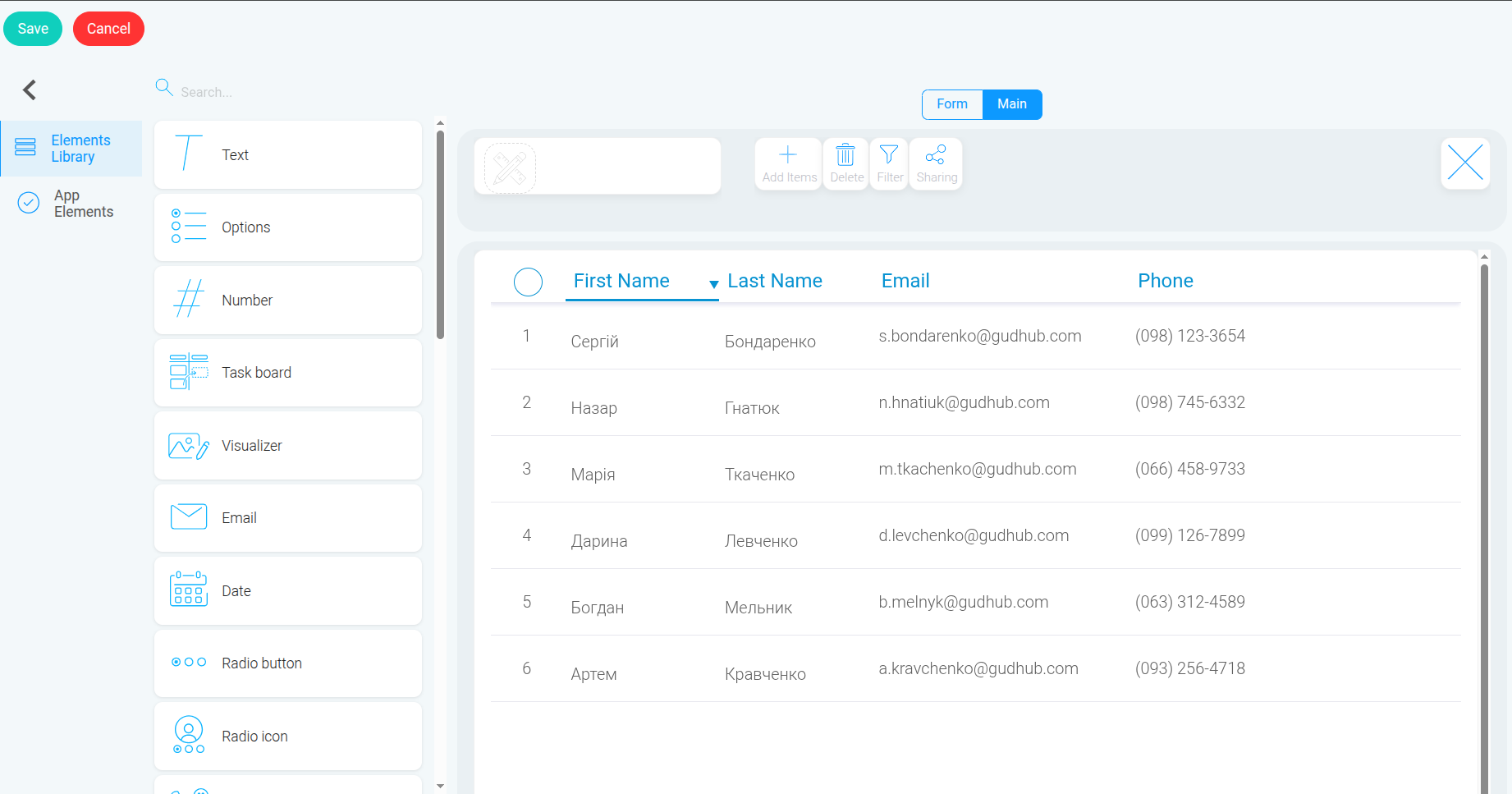Choose the Radio button element
The image size is (1512, 794).
point(288,663)
